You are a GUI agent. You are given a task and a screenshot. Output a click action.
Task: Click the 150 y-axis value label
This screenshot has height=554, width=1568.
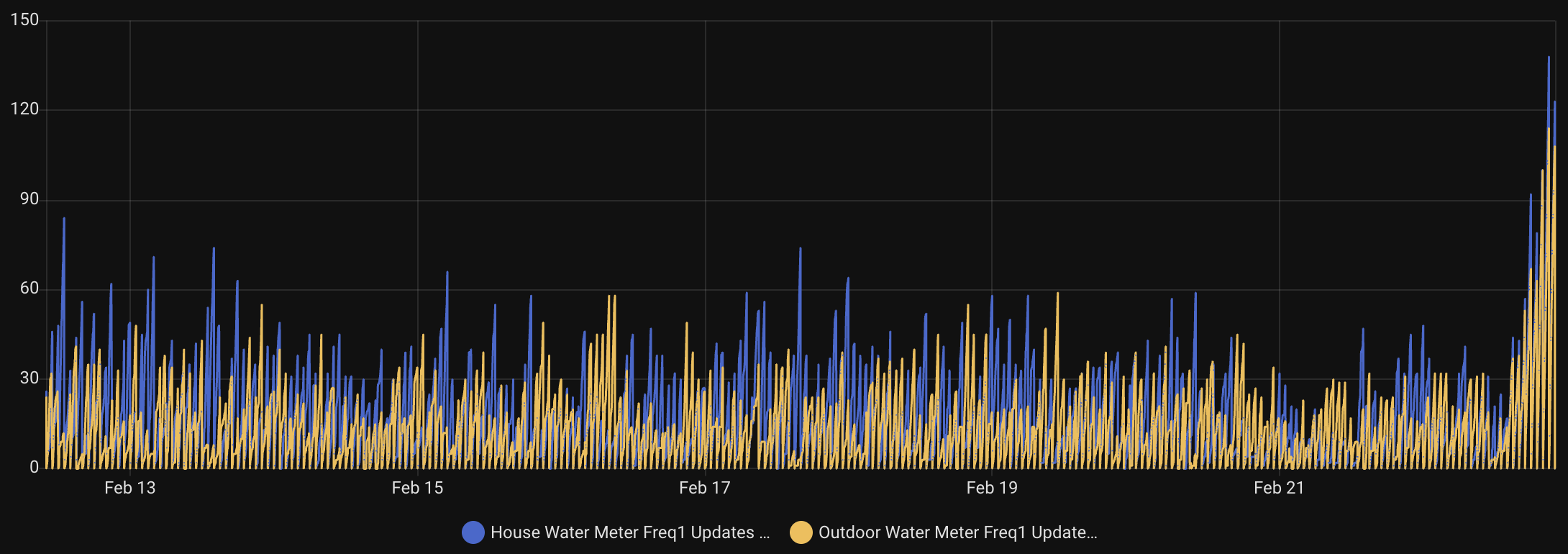24,20
